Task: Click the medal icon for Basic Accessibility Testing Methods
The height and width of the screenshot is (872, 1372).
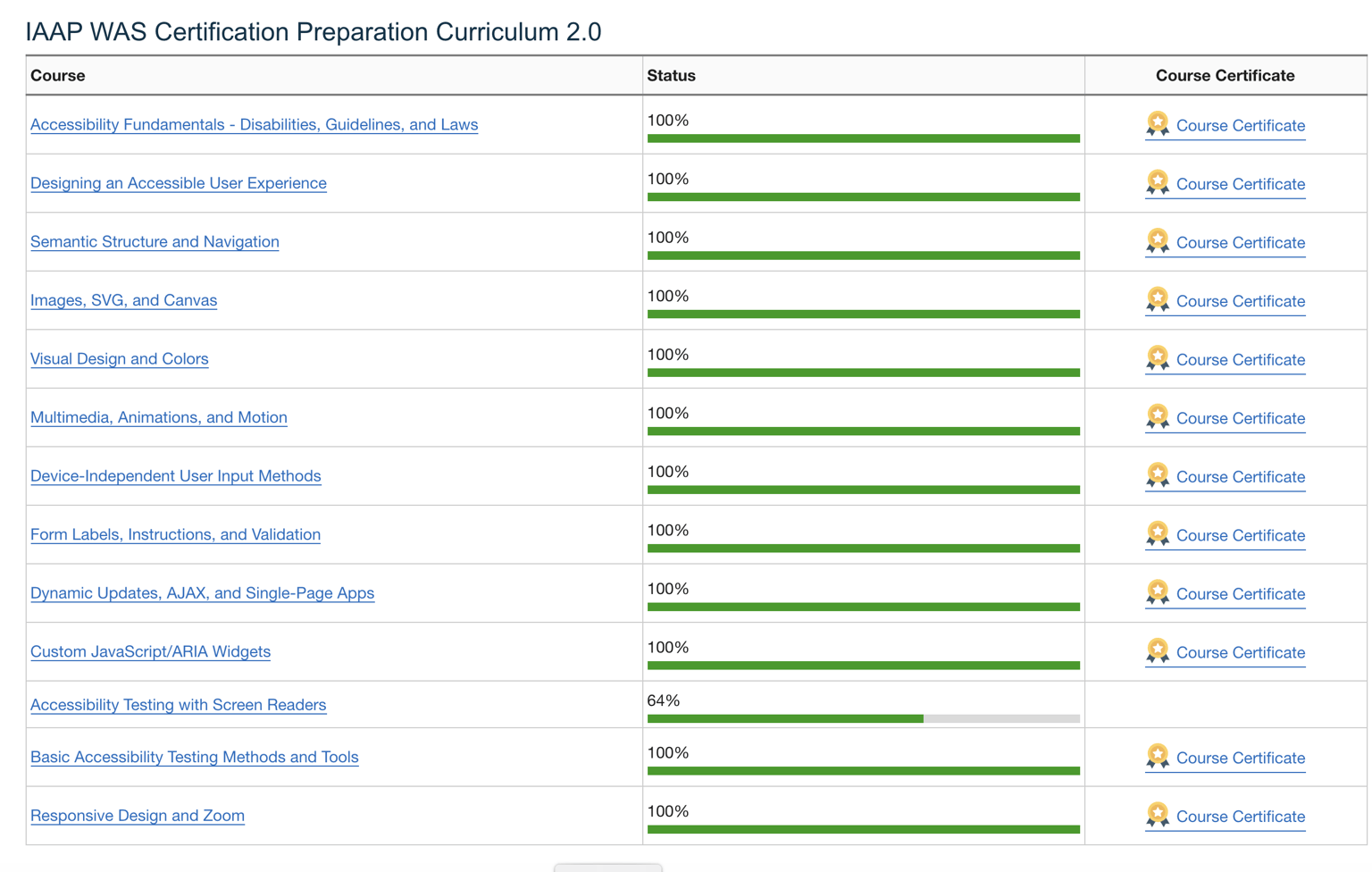Action: 1158,757
